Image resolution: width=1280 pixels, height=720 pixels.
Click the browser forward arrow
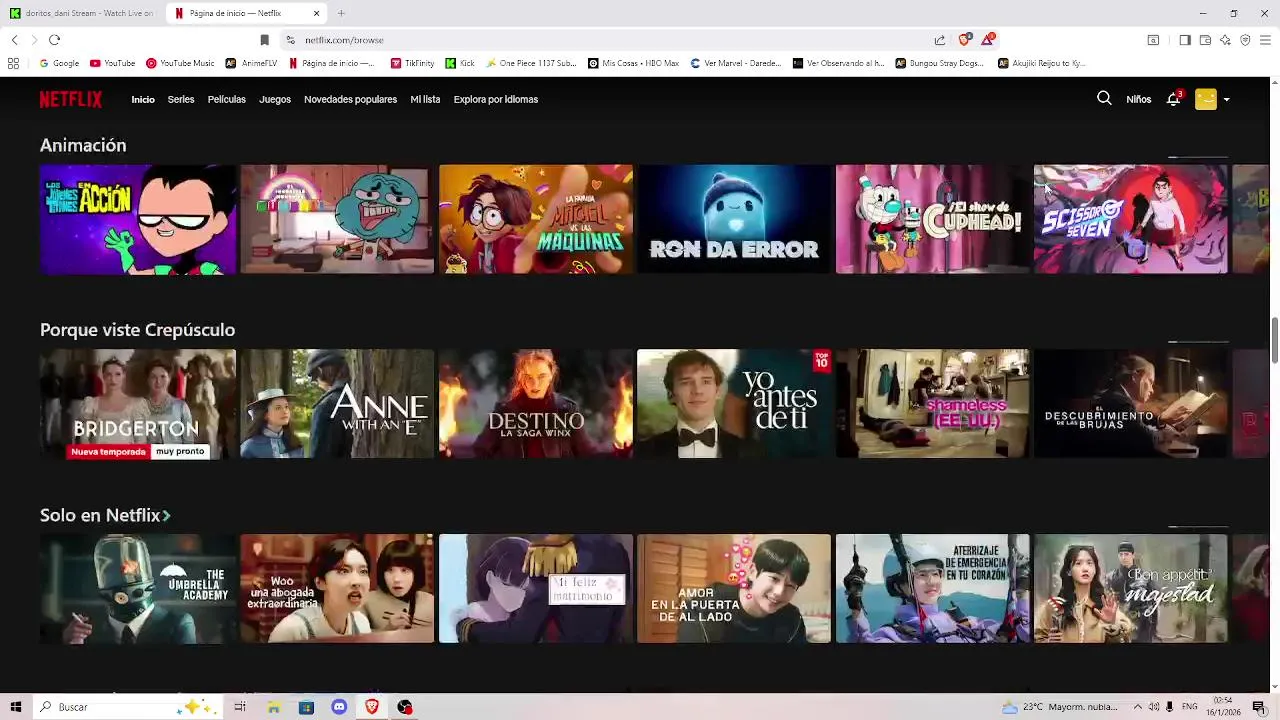pyautogui.click(x=34, y=40)
